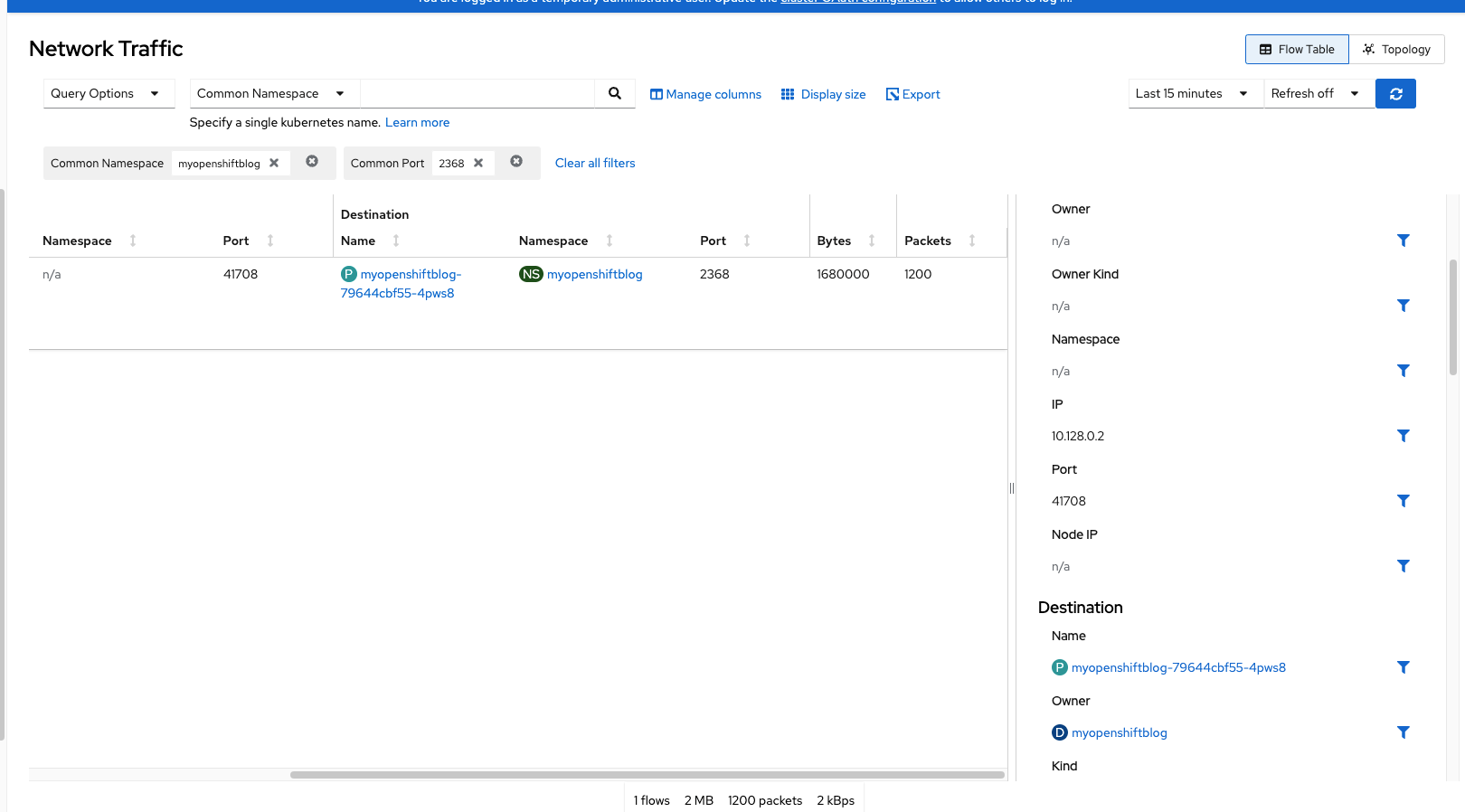1465x812 pixels.
Task: Click the search magnifier icon button
Action: click(x=615, y=93)
